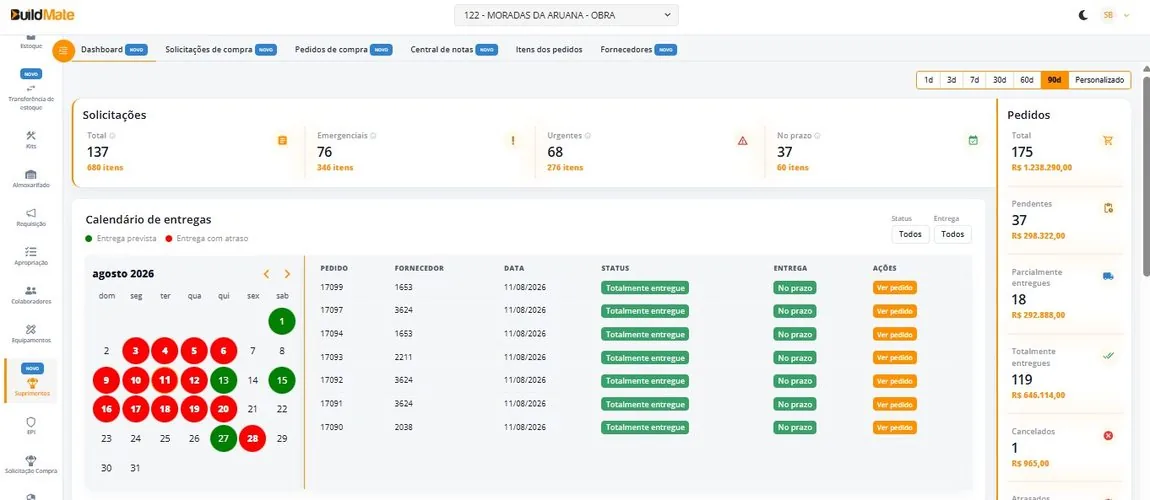Click the BuildMate logo
The width and height of the screenshot is (1150, 500).
[x=42, y=15]
